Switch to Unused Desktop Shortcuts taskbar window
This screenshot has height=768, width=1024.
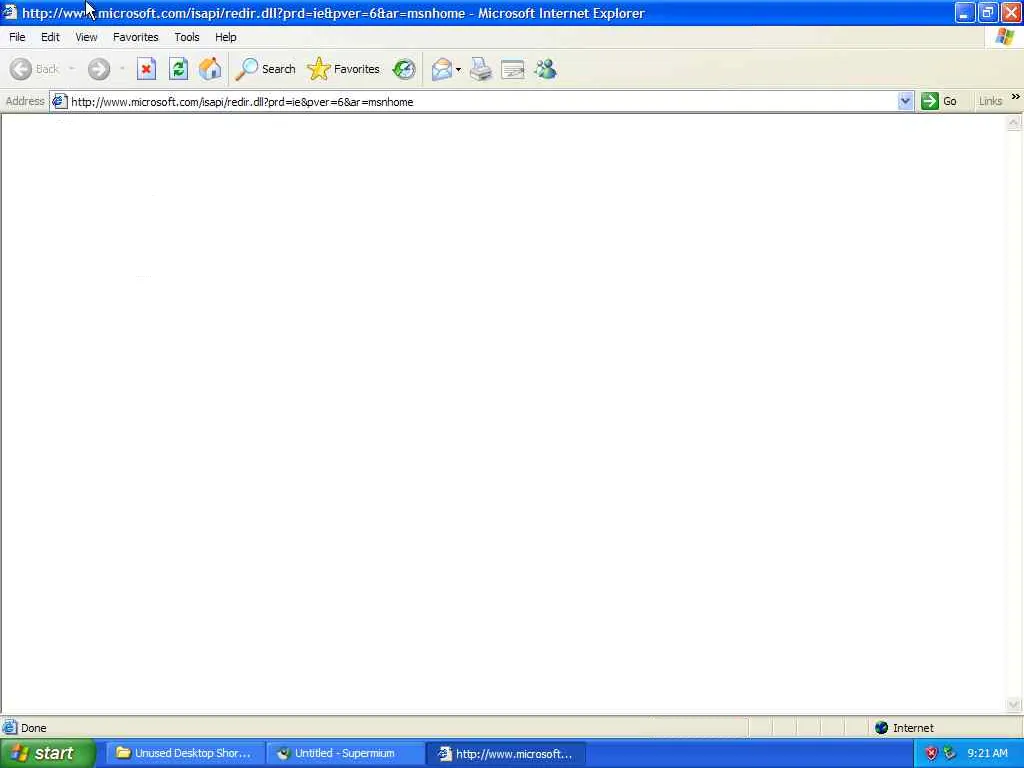(x=185, y=753)
